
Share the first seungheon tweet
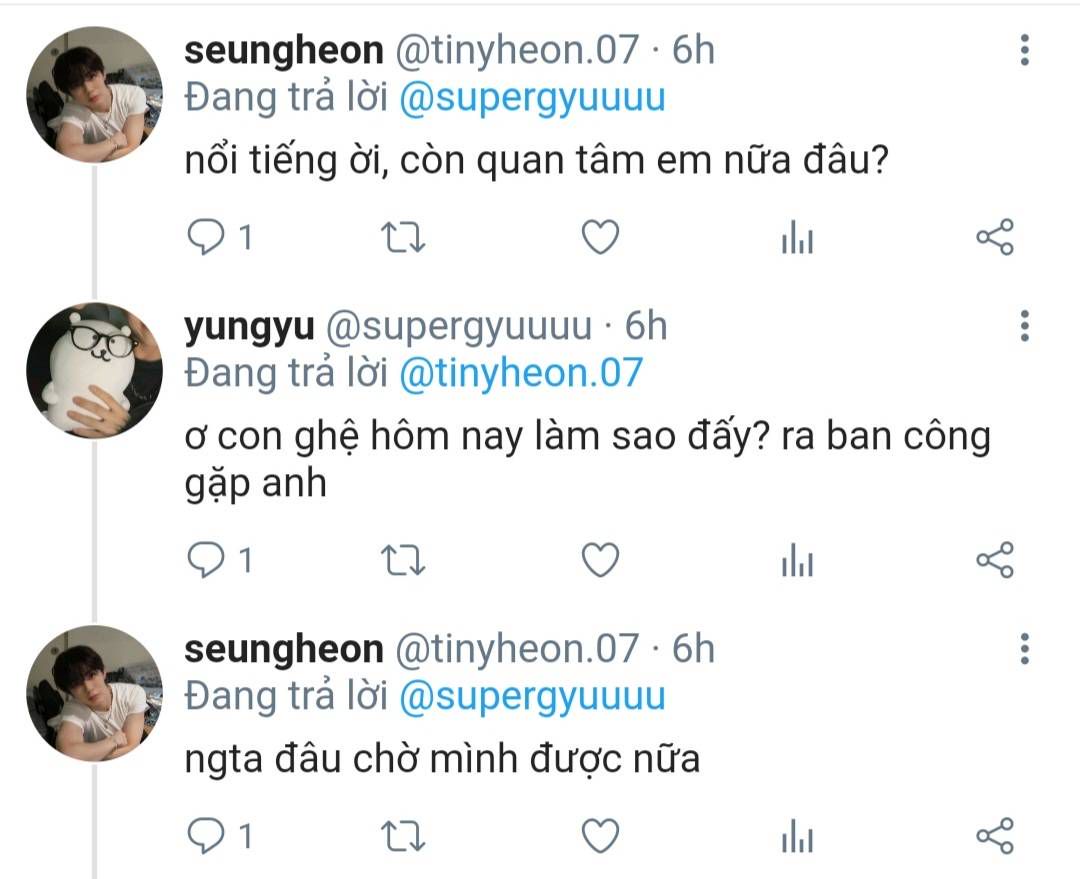pos(994,237)
